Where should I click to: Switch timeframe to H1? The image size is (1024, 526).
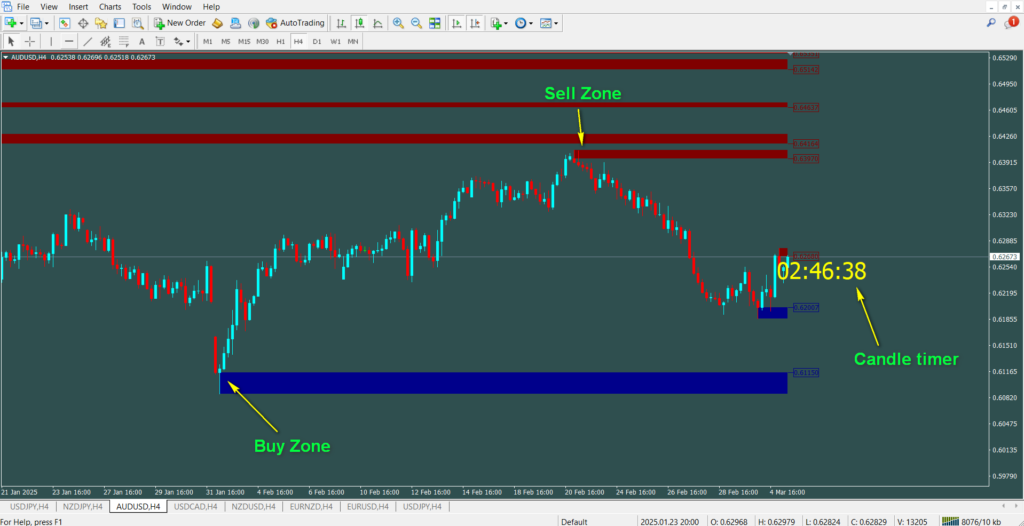click(x=280, y=42)
